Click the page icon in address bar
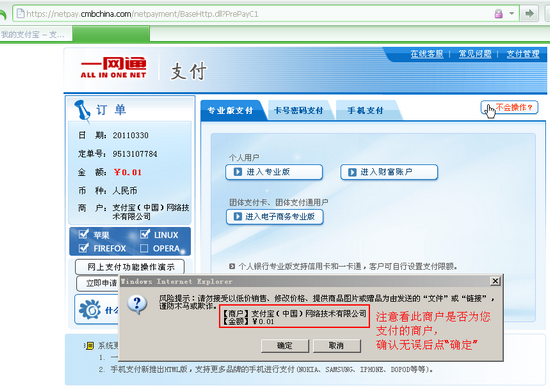 point(21,14)
